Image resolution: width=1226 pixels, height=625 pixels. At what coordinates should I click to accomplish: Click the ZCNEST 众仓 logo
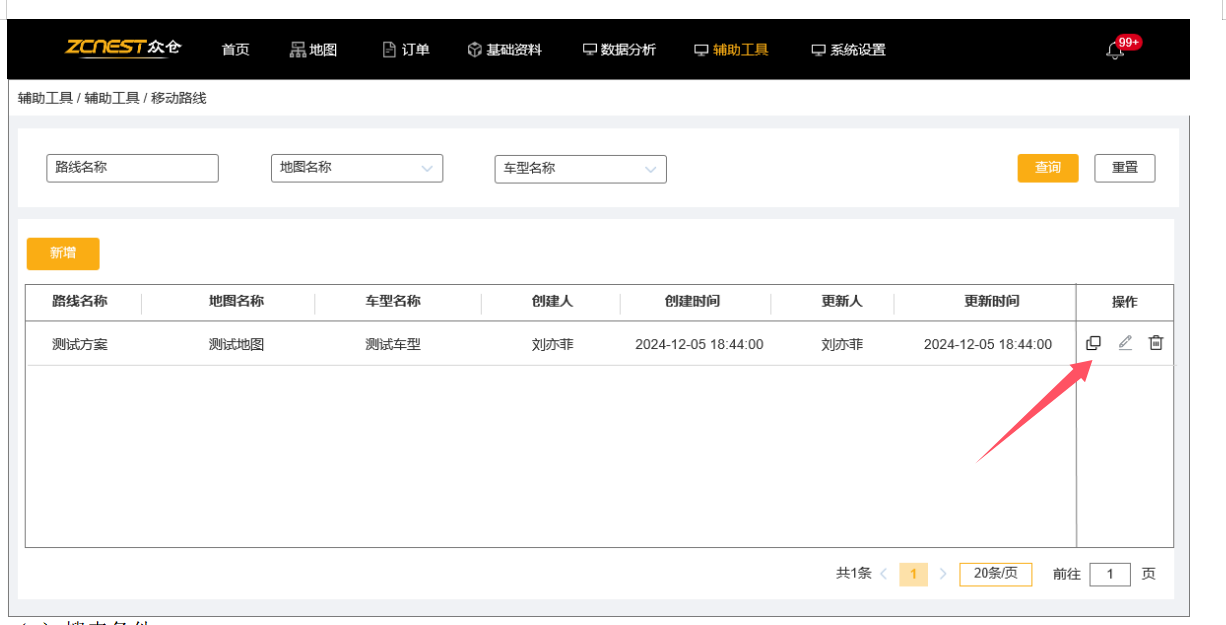click(x=123, y=48)
